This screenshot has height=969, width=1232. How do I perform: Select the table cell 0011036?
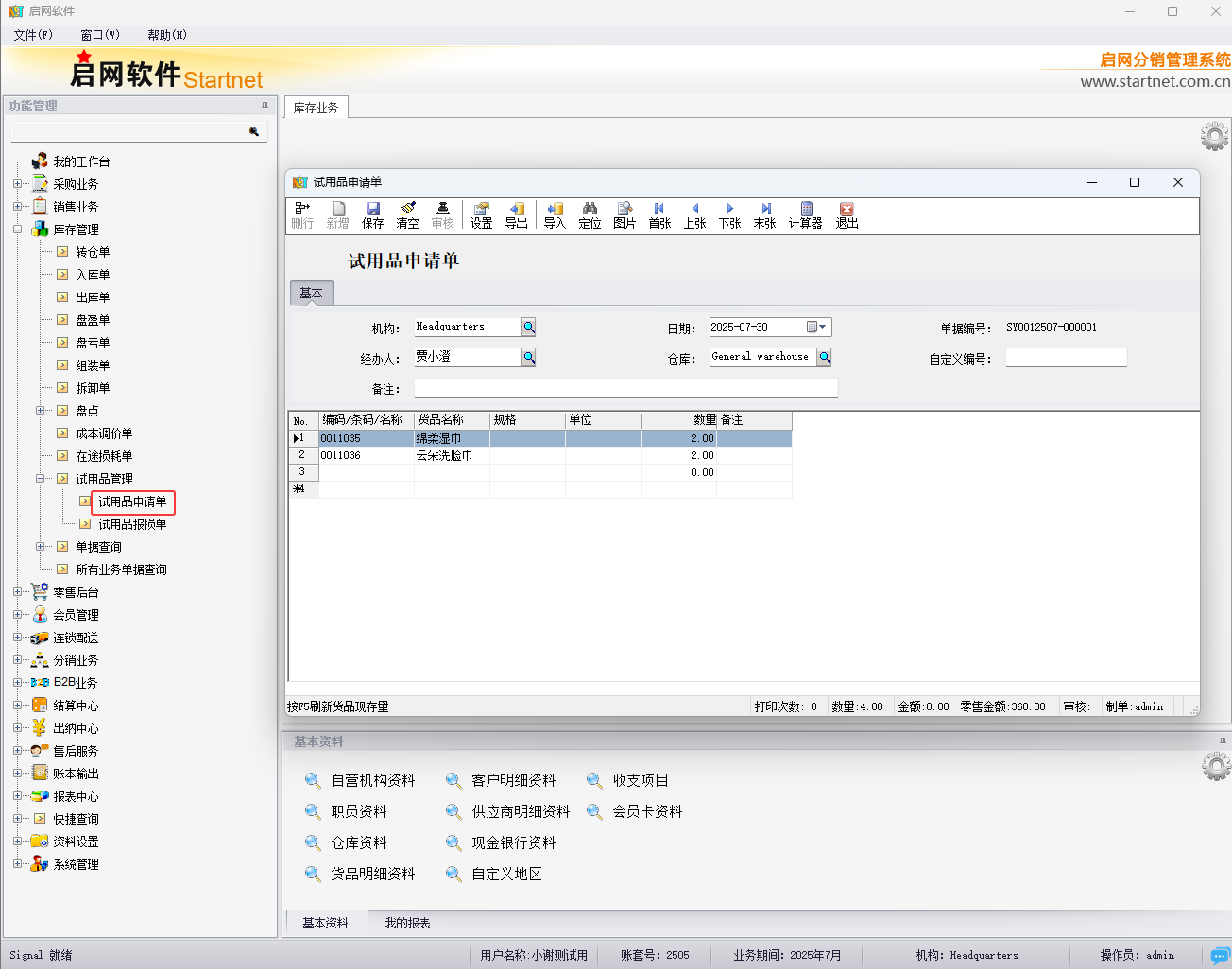(367, 455)
